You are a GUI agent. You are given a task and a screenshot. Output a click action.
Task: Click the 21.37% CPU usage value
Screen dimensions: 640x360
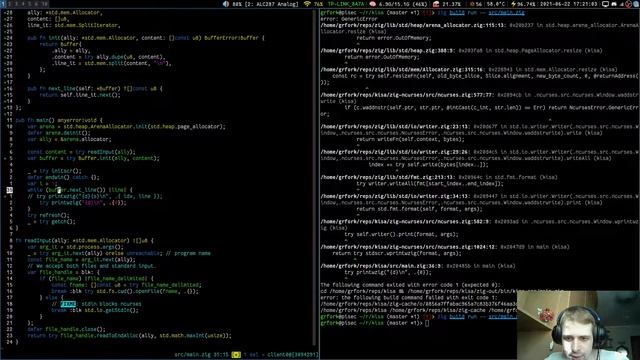pos(451,4)
